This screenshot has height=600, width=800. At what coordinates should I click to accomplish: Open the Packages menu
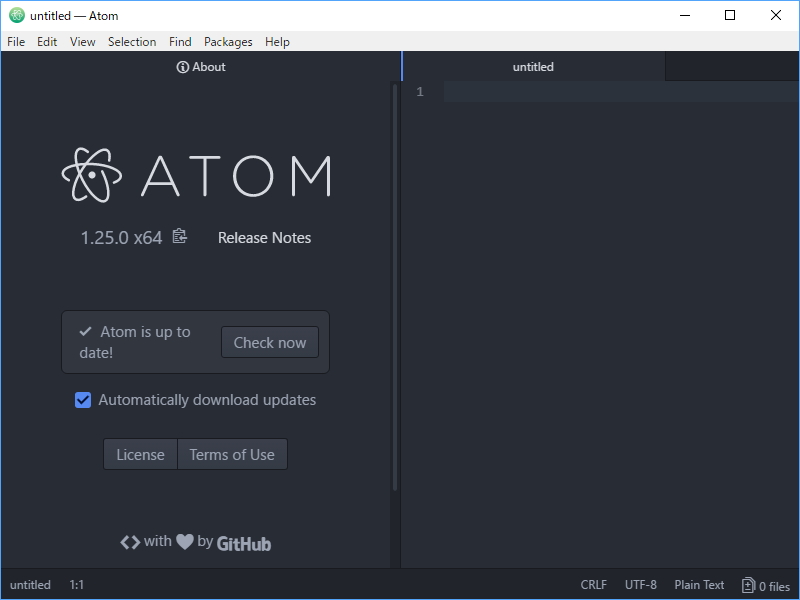tap(228, 42)
